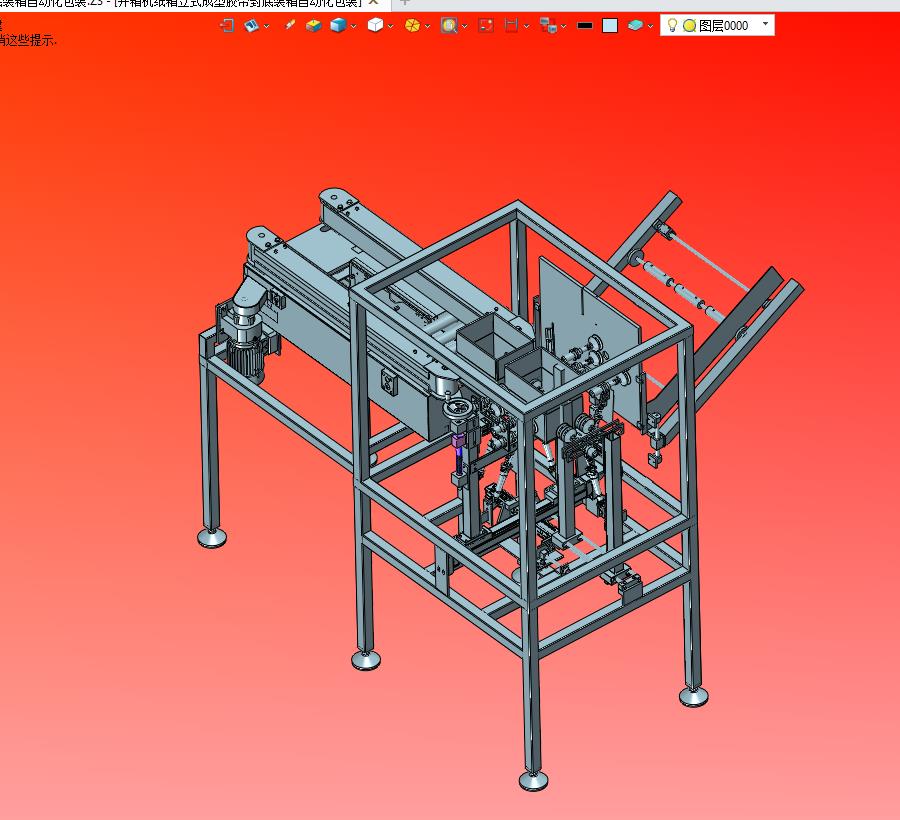The height and width of the screenshot is (820, 900).
Task: Click the light blue face color swatch
Action: pyautogui.click(x=610, y=25)
